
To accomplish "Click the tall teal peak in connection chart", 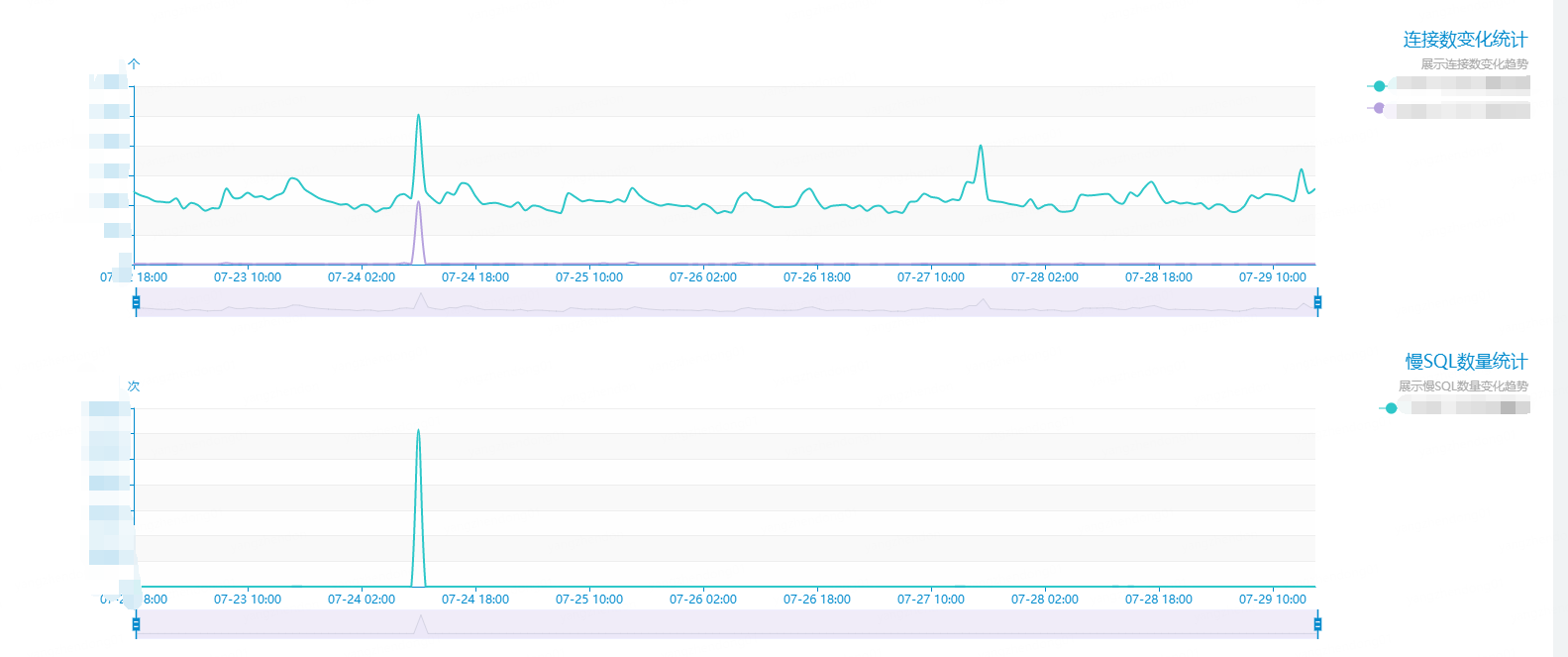I will [x=418, y=116].
